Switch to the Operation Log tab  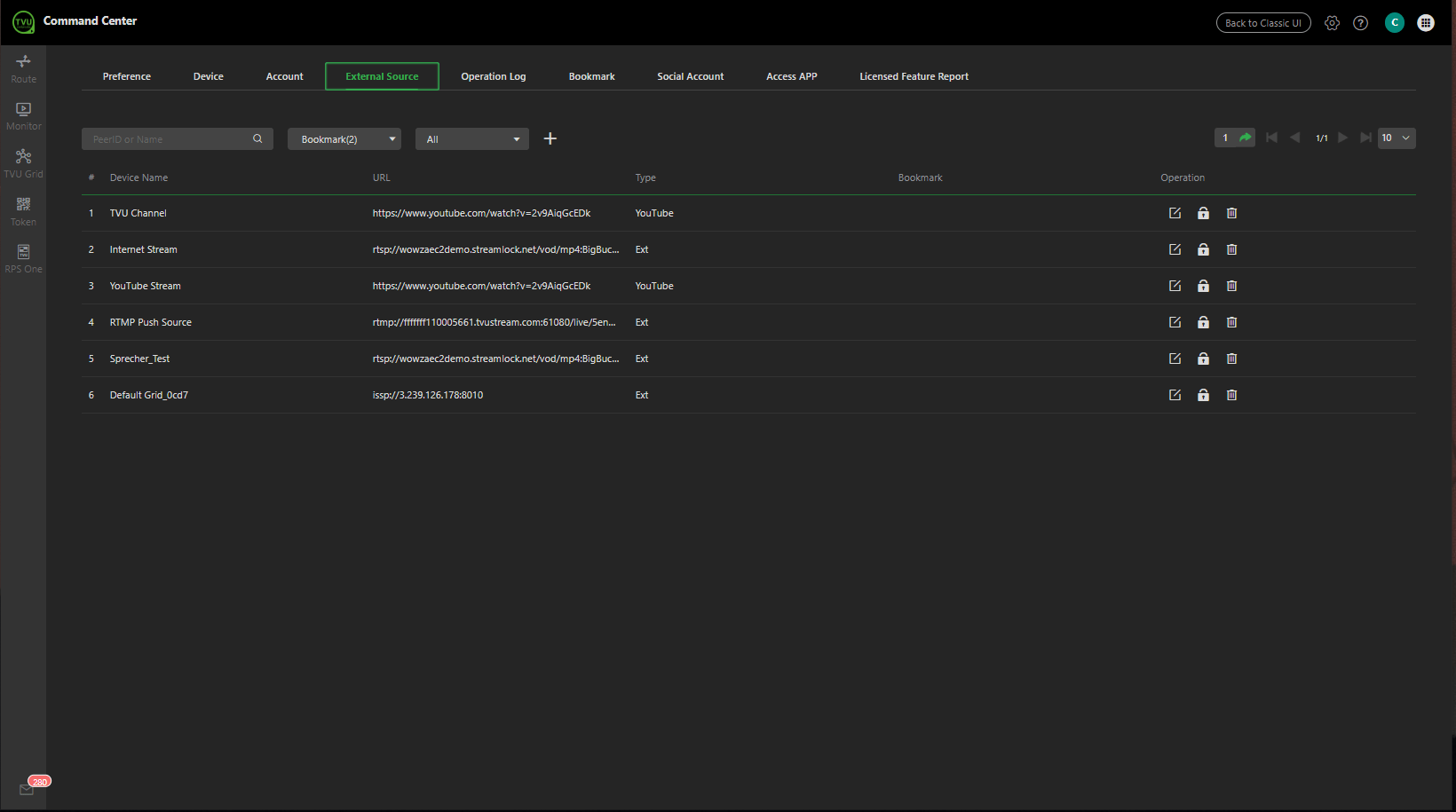tap(494, 76)
